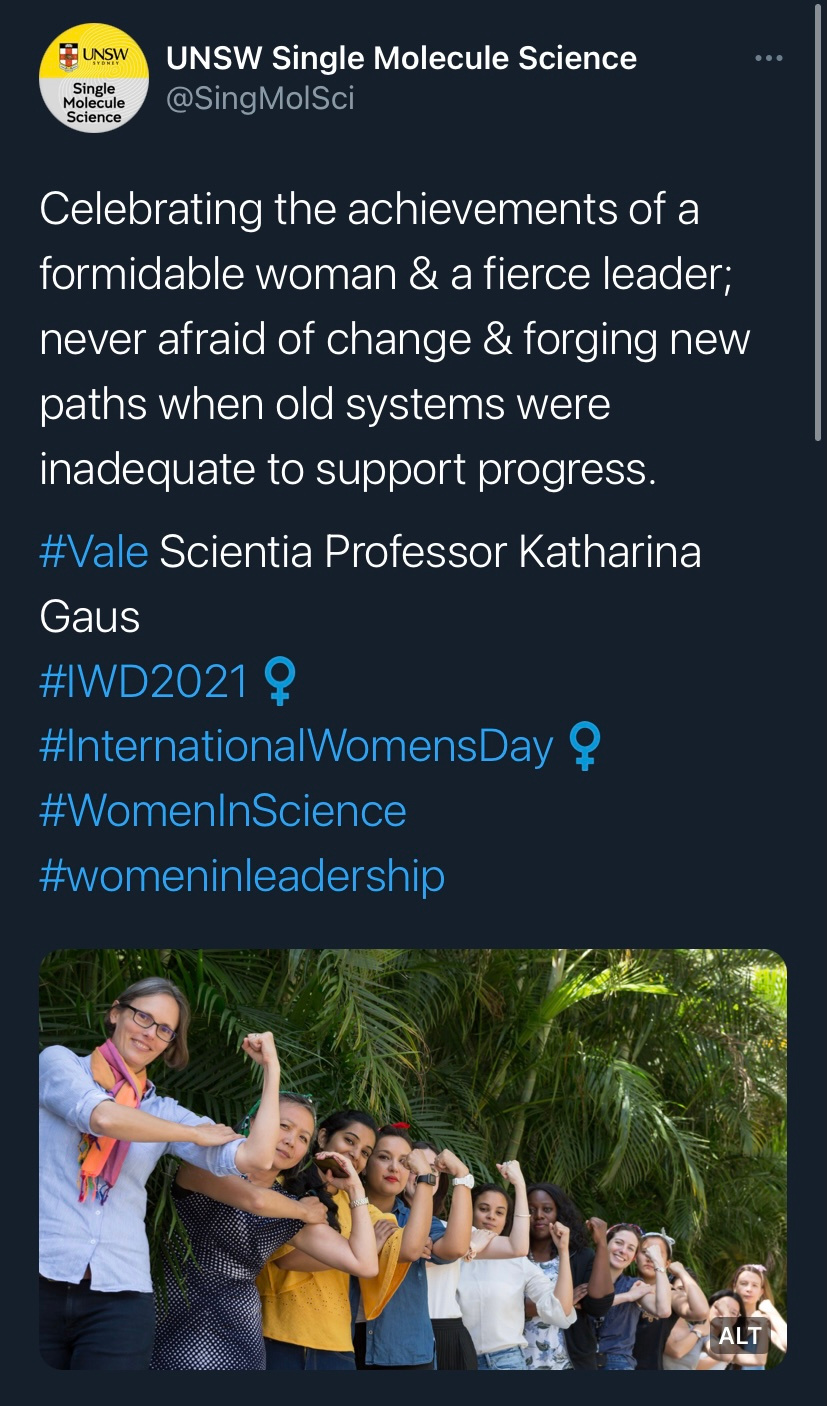The width and height of the screenshot is (827, 1406).
Task: Click the female sign emoji after #InternationalWomensDay
Action: point(584,747)
